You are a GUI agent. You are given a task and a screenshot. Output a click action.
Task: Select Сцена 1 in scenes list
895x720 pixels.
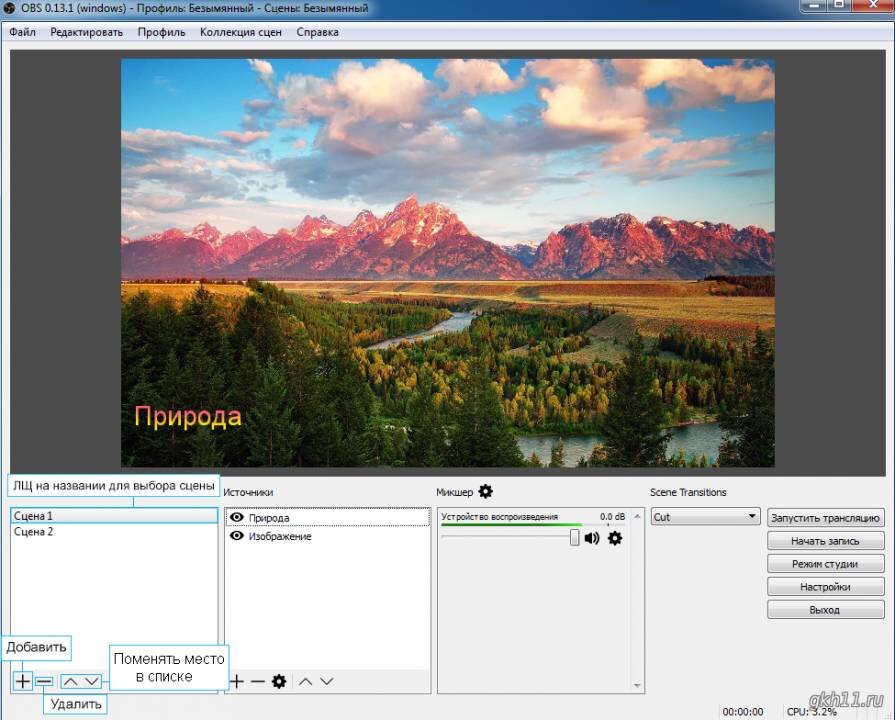[x=114, y=516]
